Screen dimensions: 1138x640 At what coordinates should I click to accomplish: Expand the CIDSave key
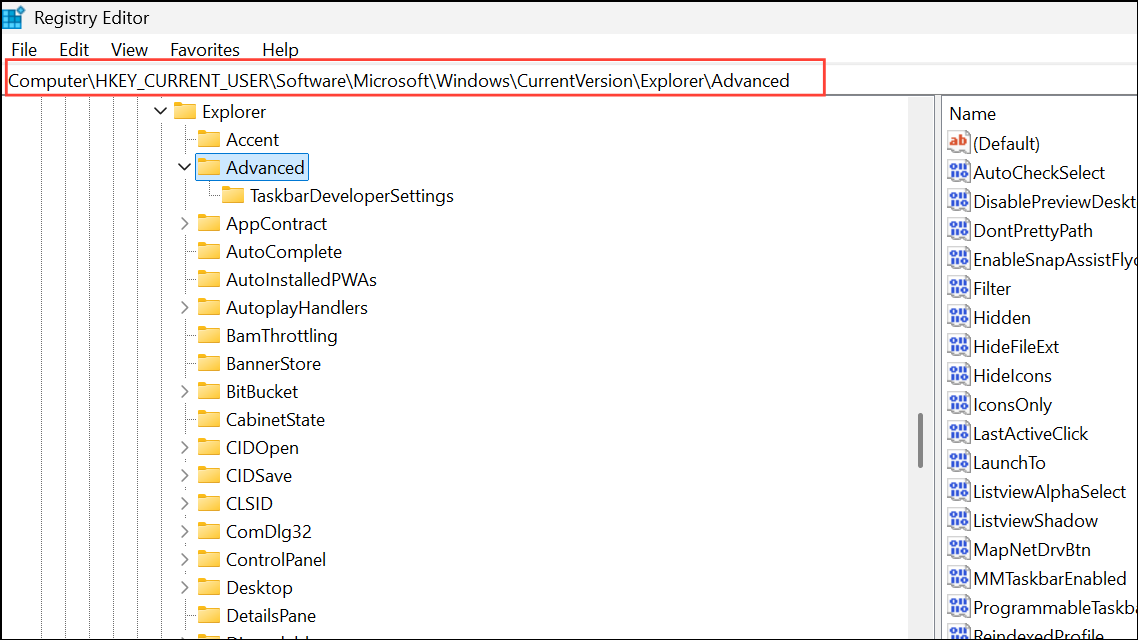point(184,476)
